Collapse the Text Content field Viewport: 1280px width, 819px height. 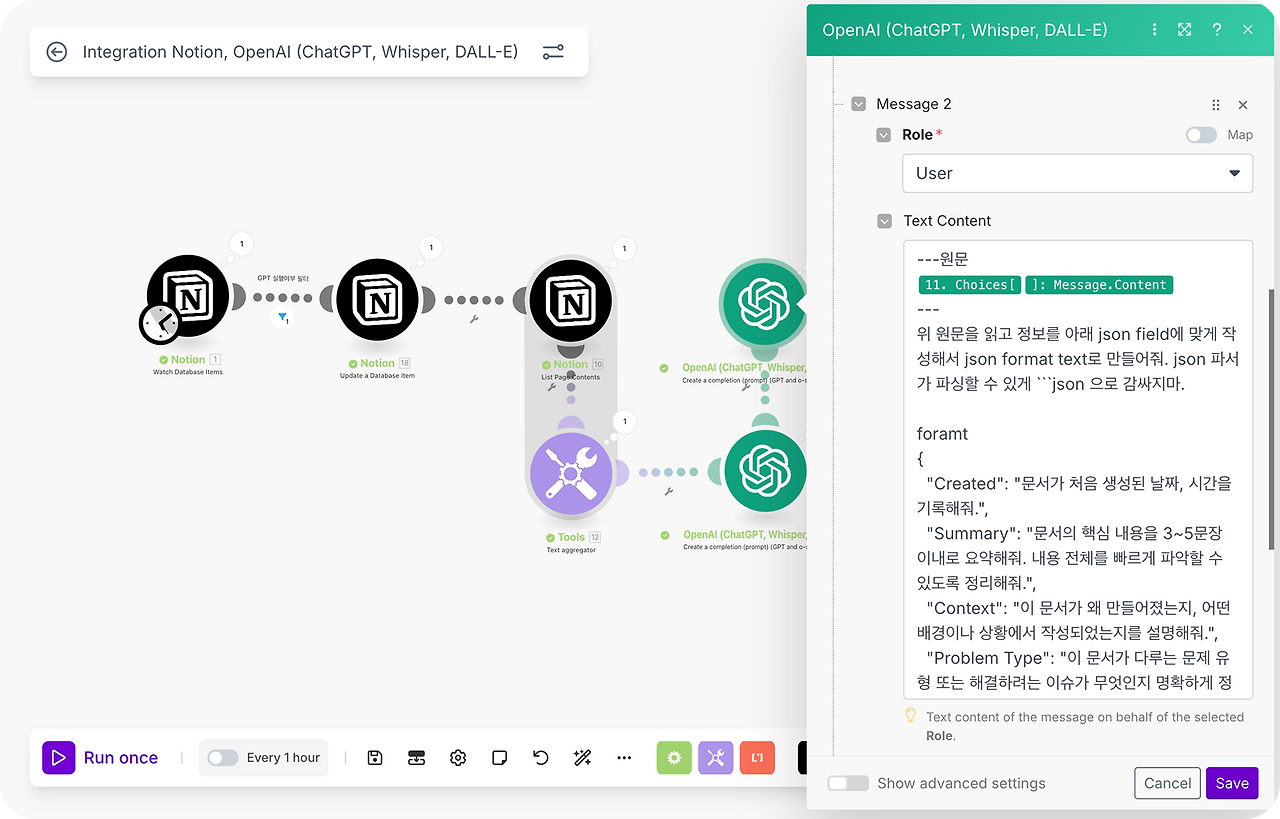tap(884, 221)
